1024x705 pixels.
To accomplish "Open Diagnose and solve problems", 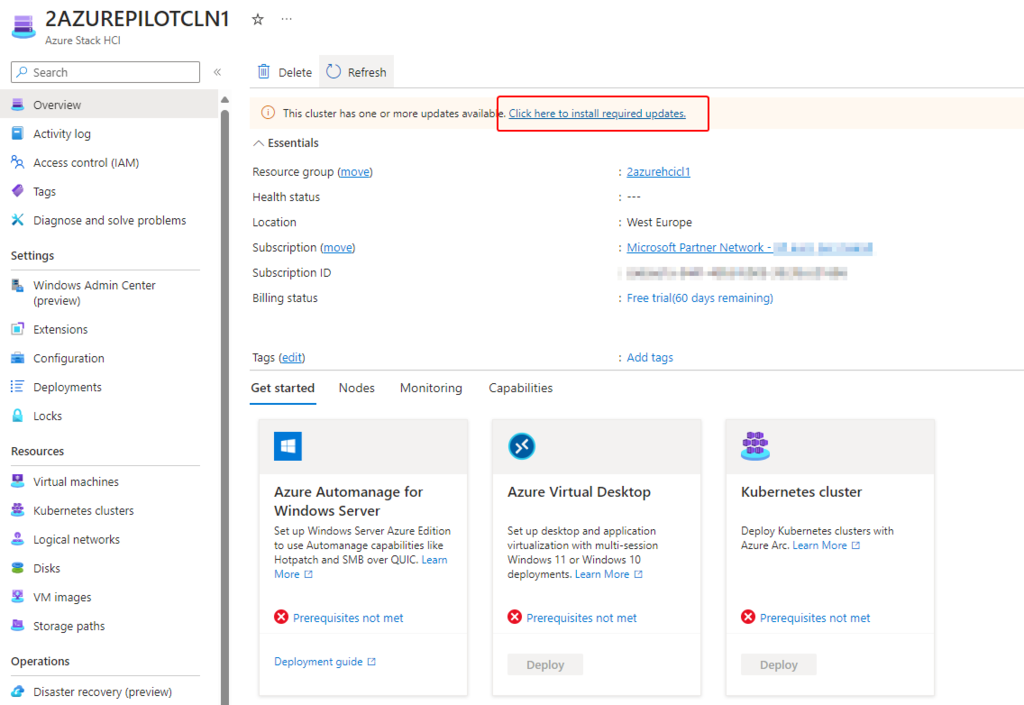I will [109, 221].
